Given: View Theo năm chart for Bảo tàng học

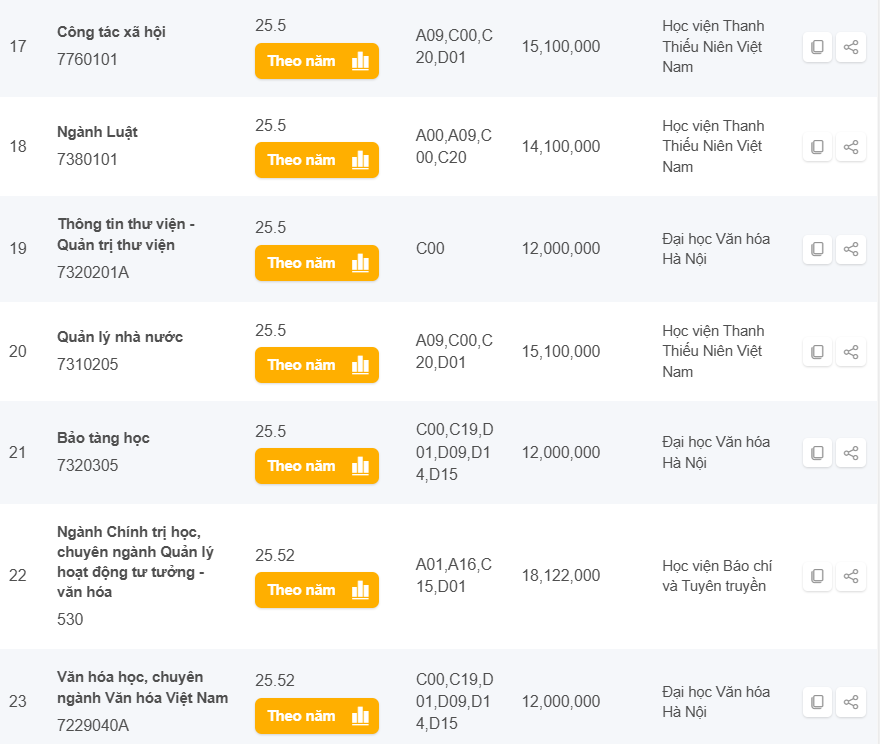Looking at the screenshot, I should [317, 466].
